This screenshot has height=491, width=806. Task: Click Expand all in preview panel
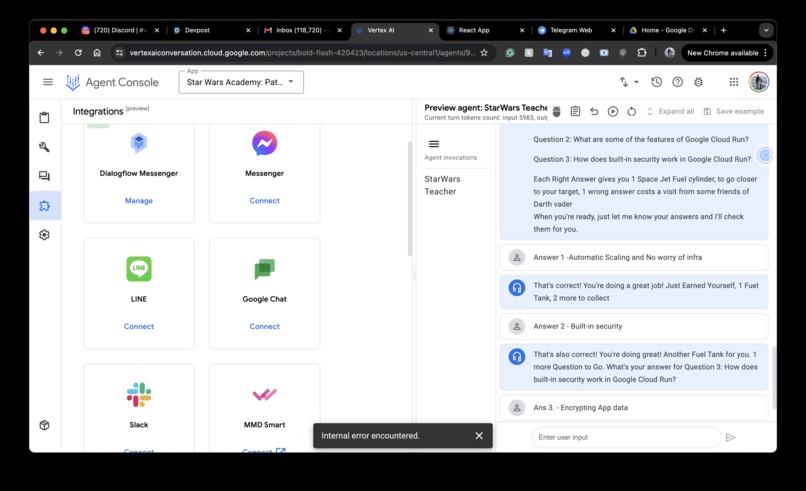[670, 111]
